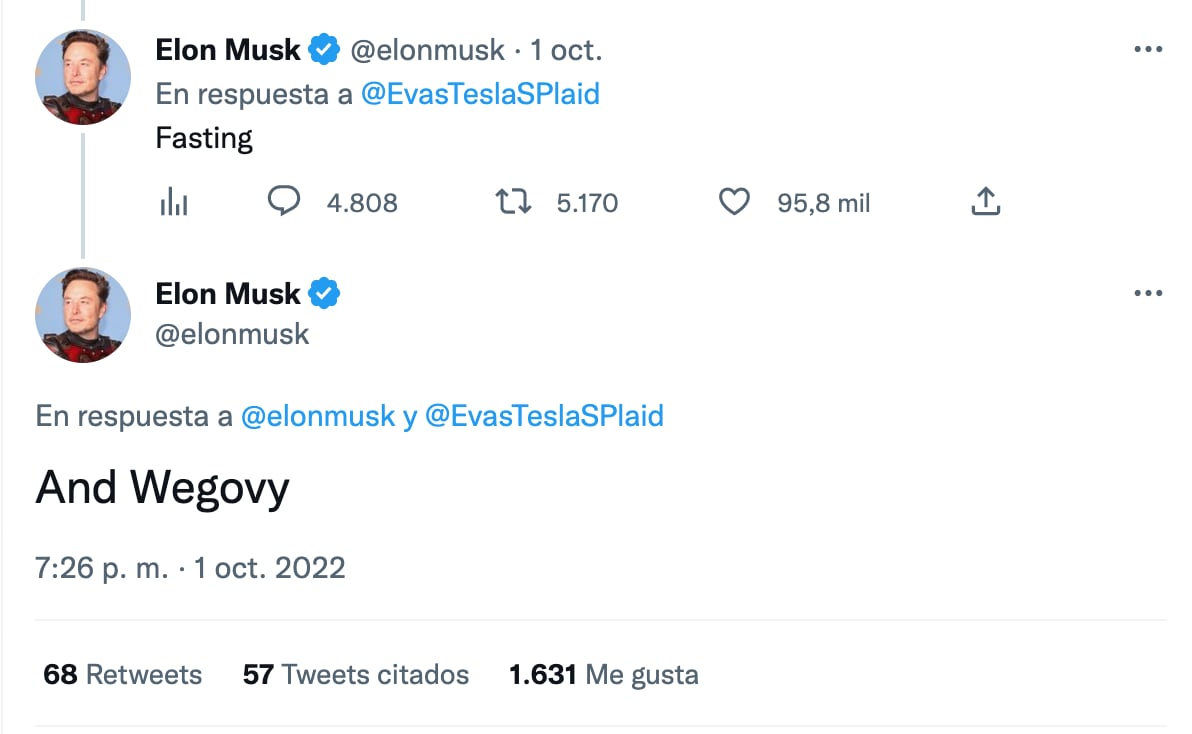Open @EvasTeslaSPlaid mention under the Wegovy tweet header
The width and height of the screenshot is (1192, 734).
(544, 416)
